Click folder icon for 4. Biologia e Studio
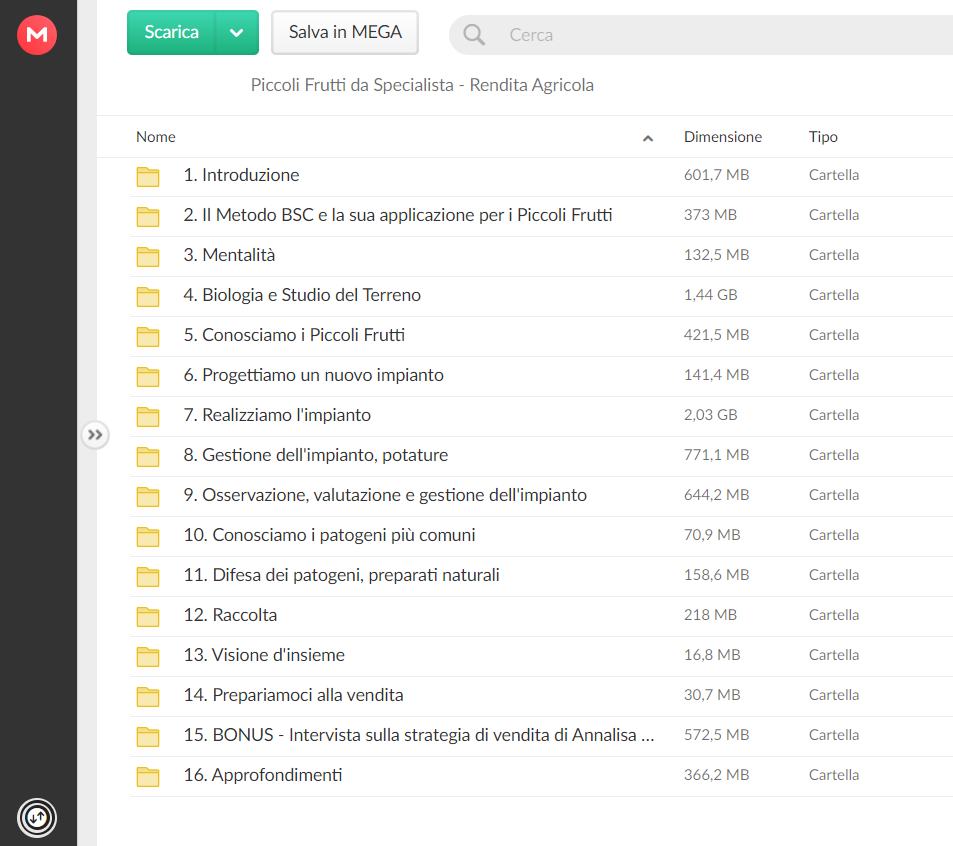Image resolution: width=953 pixels, height=846 pixels. [x=148, y=296]
